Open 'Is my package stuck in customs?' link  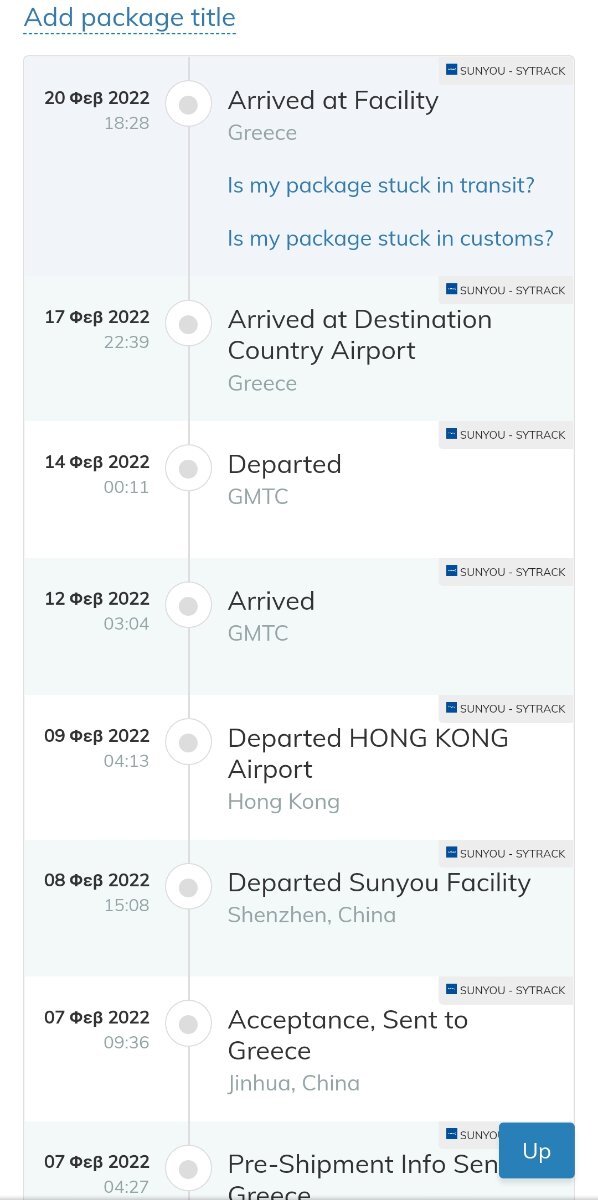point(390,238)
